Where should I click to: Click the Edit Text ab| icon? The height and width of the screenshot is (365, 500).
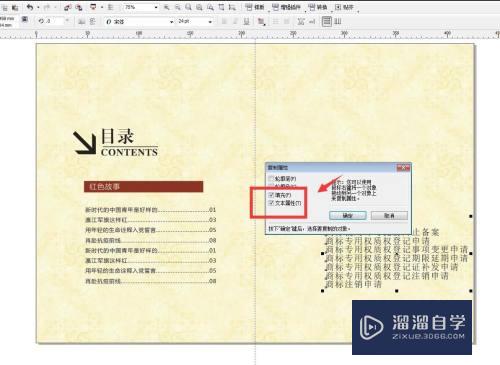click(x=312, y=22)
